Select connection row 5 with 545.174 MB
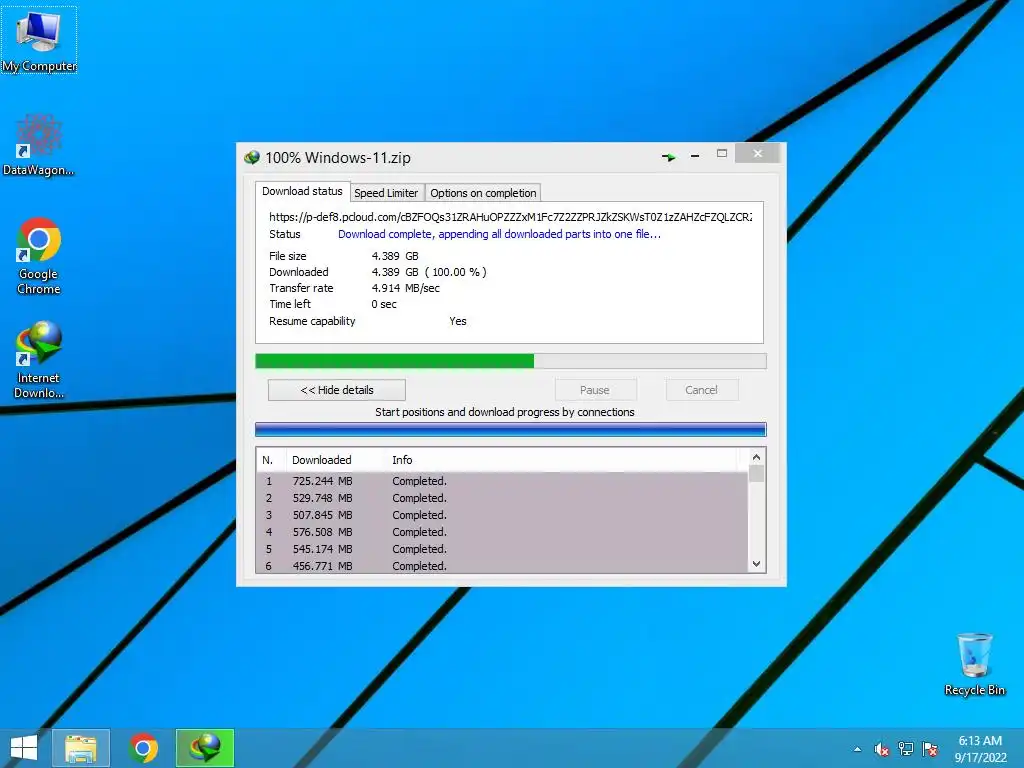Viewport: 1024px width, 768px height. point(502,549)
